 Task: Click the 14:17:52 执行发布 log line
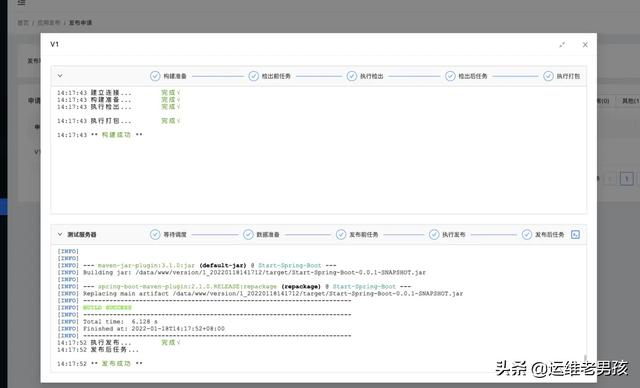click(x=118, y=343)
